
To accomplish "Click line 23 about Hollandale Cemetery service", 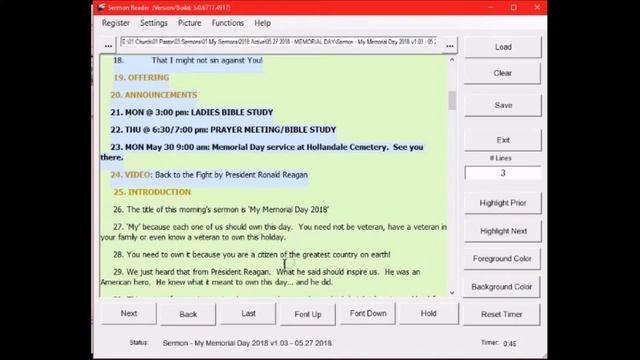I will coord(262,152).
